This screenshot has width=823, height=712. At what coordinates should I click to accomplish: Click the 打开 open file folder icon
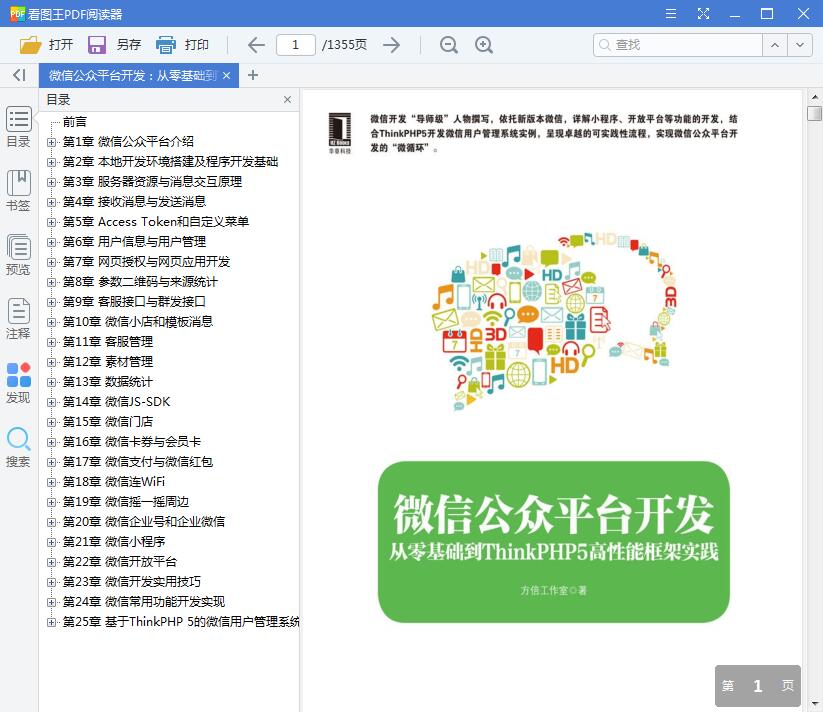click(x=30, y=45)
